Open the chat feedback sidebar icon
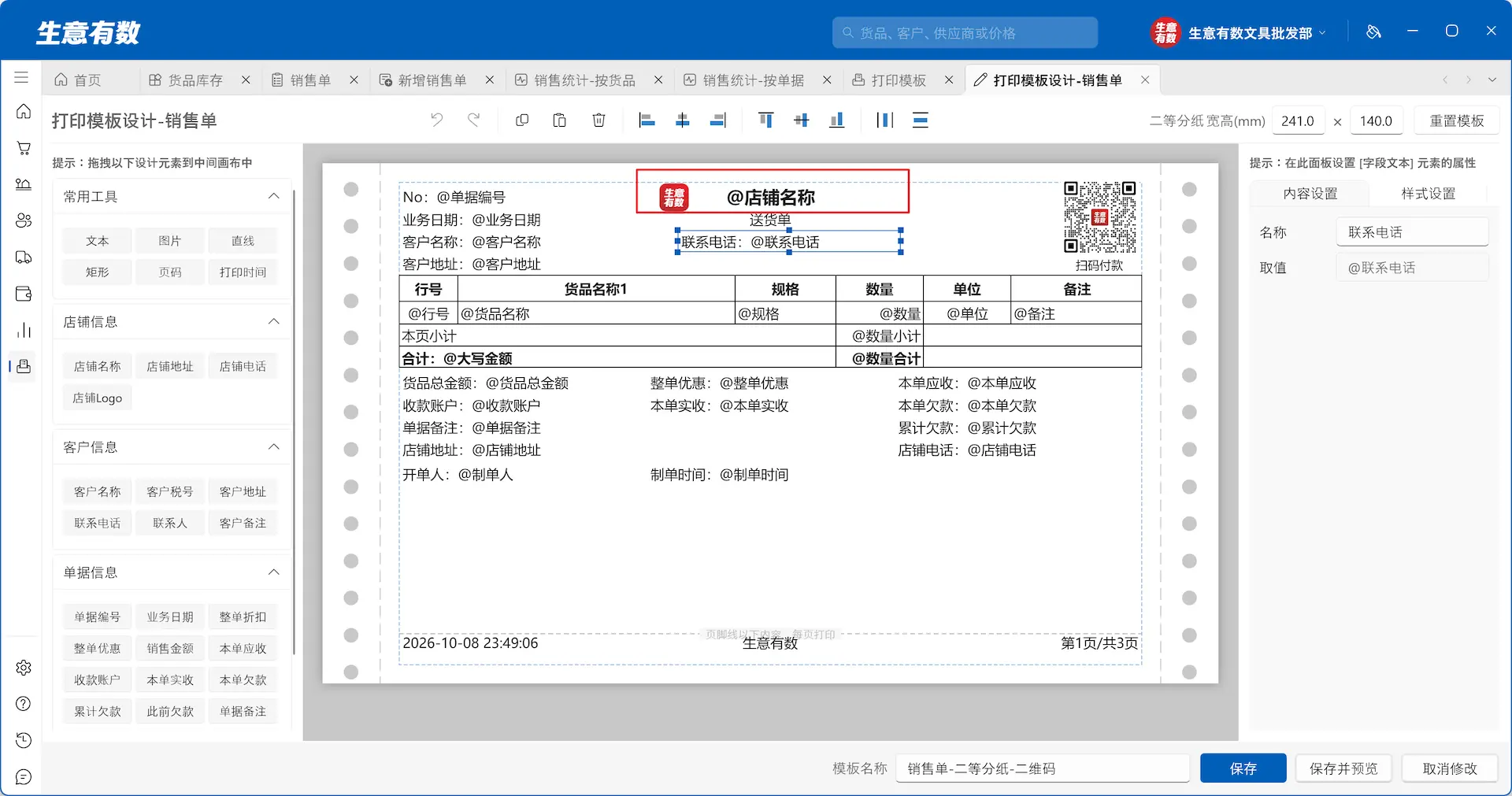The height and width of the screenshot is (796, 1512). coord(24,777)
